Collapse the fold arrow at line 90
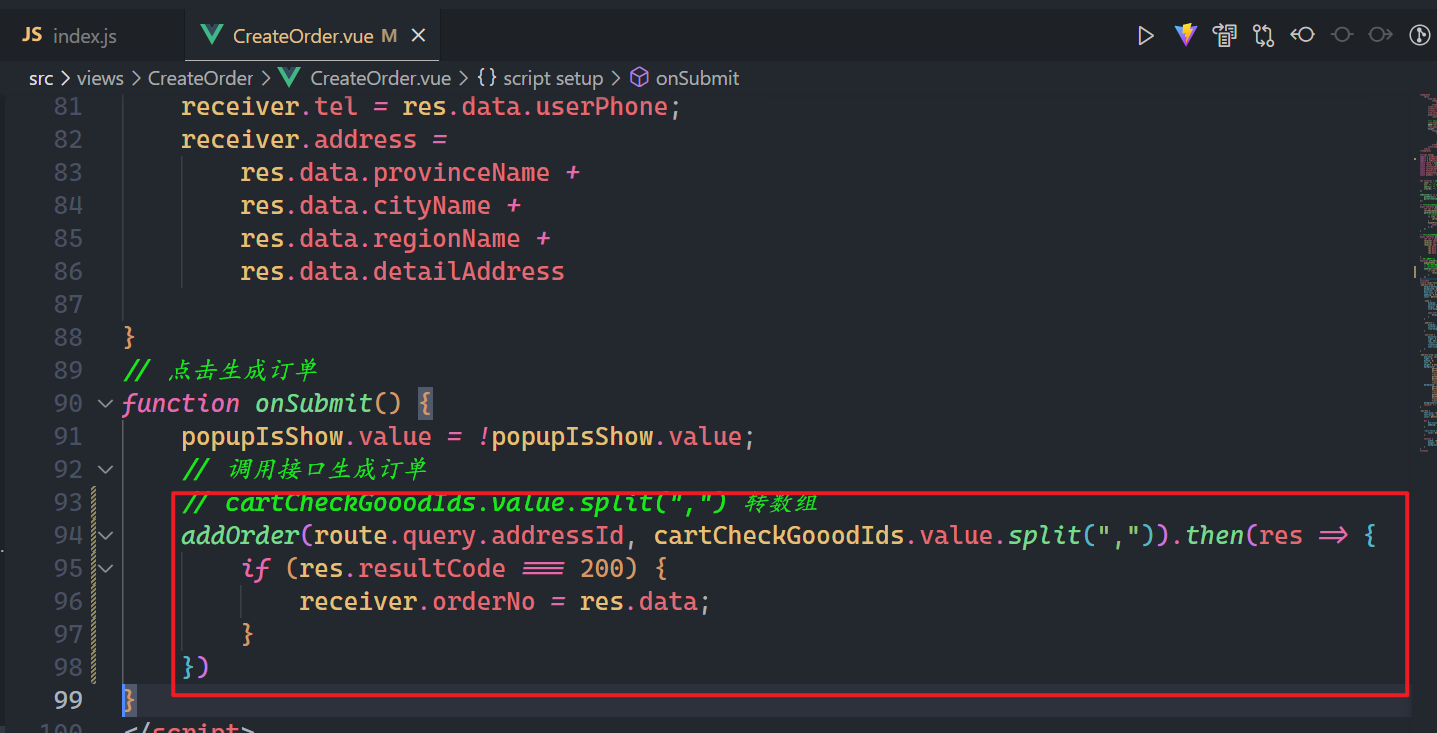This screenshot has width=1437, height=733. (x=105, y=404)
